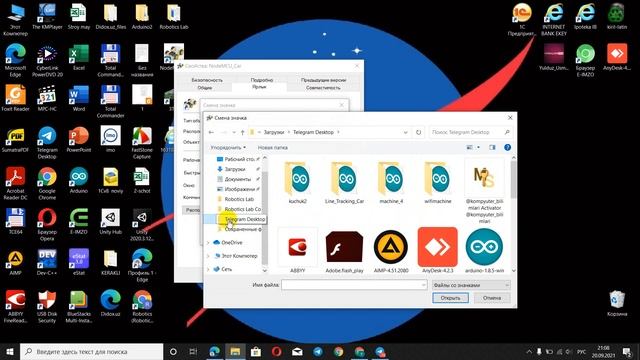Screen dimensions: 640x360
Task: Select the Dev-C++ desktop icon
Action: coord(47,262)
